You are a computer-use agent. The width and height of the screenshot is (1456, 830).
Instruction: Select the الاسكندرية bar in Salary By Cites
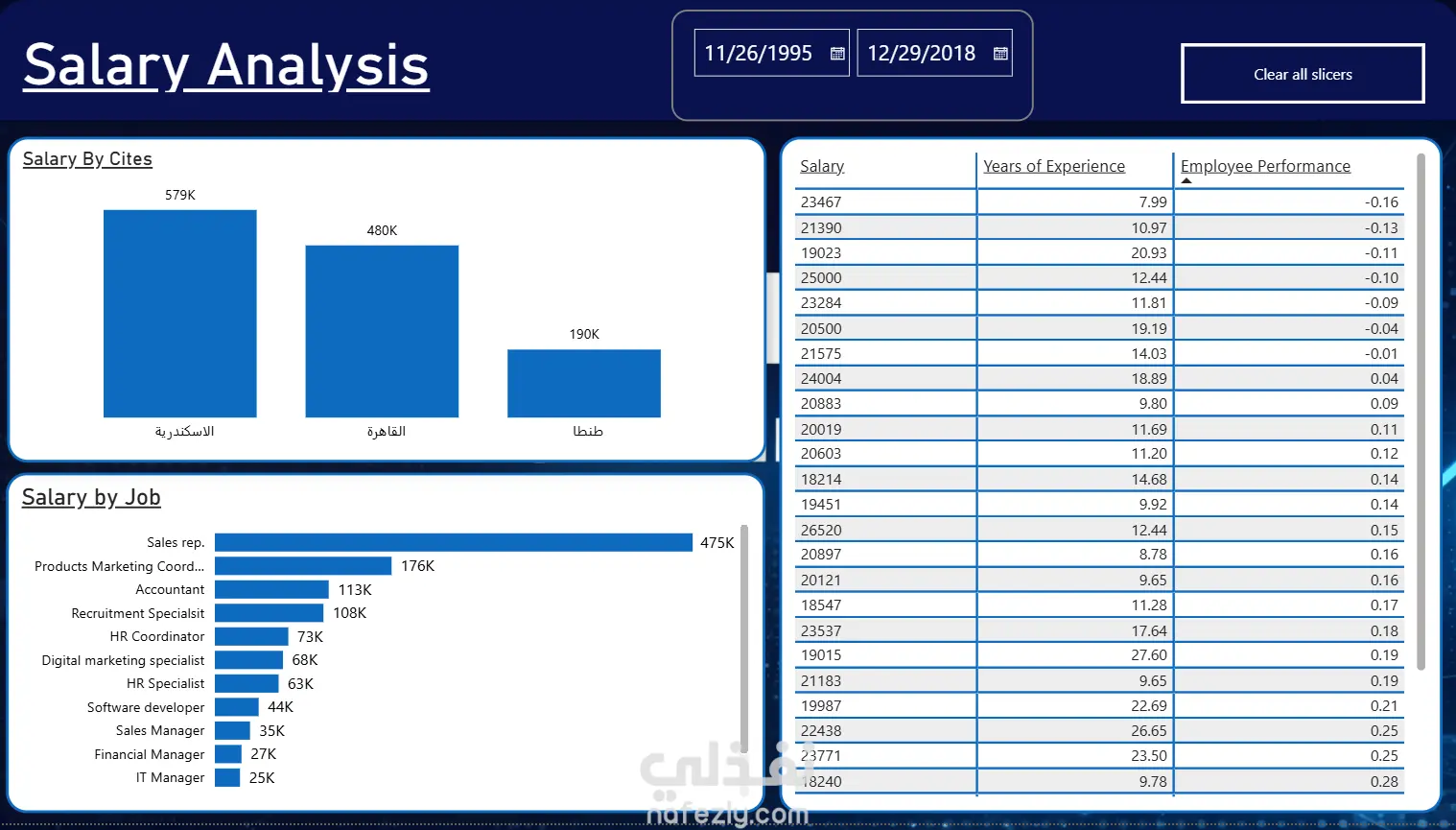point(180,314)
